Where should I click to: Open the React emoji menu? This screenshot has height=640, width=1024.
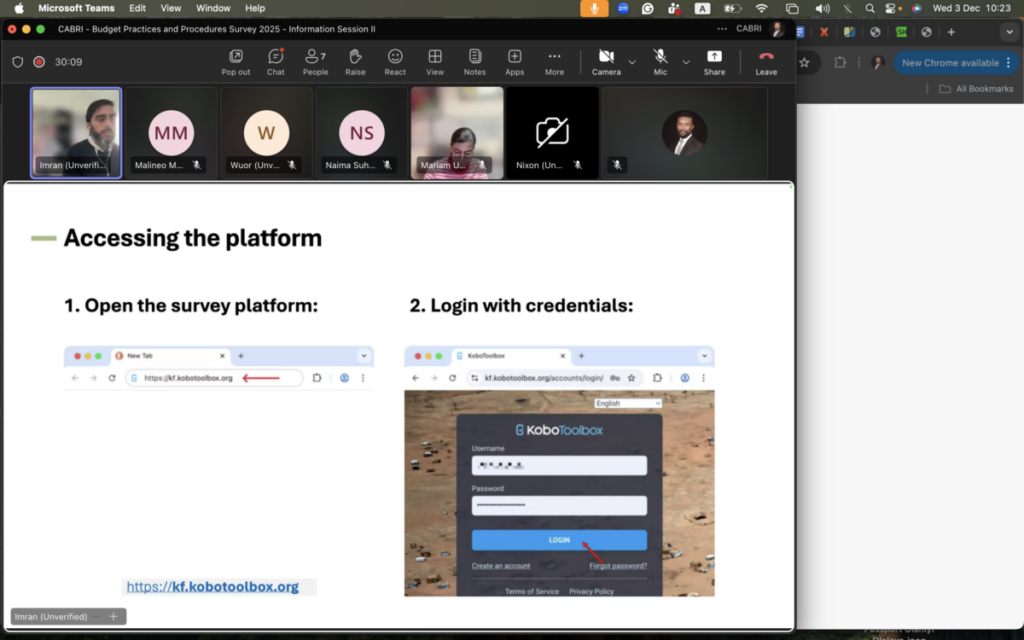pos(395,62)
